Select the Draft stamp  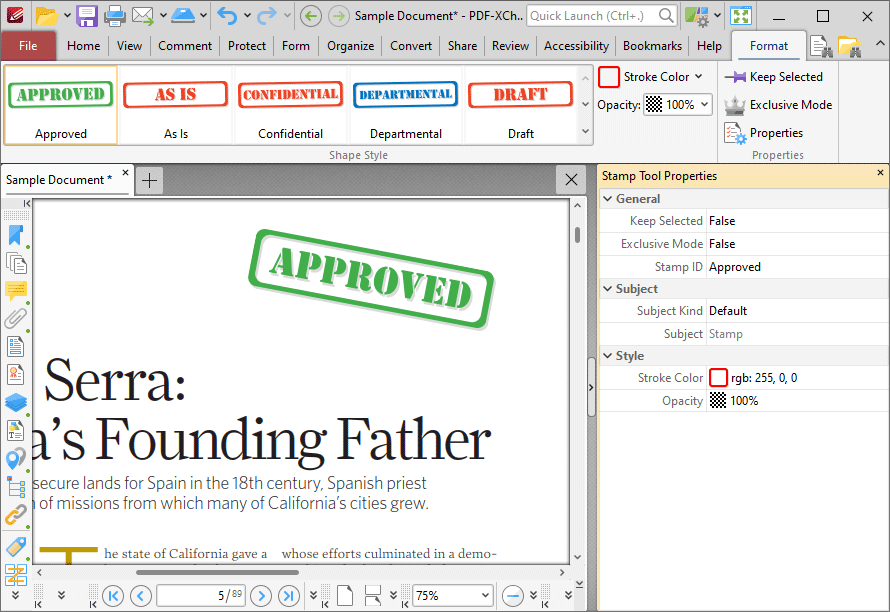520,105
